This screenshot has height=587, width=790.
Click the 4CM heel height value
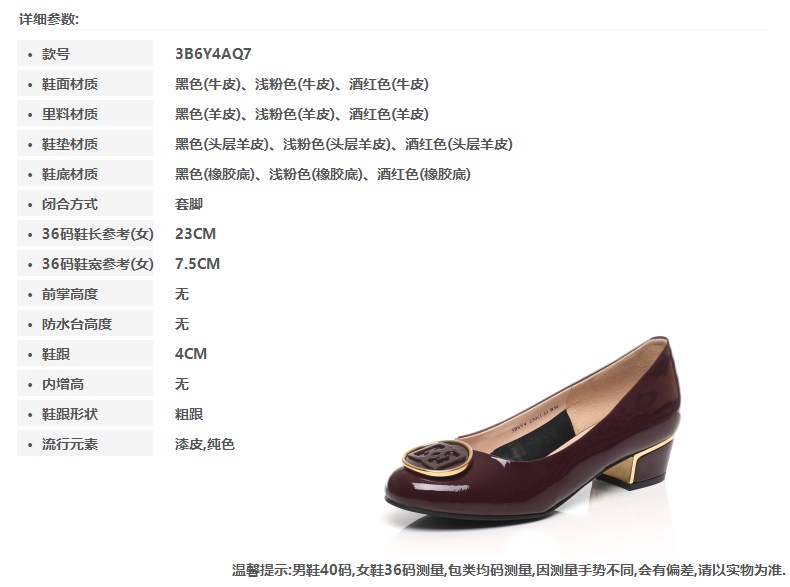[190, 354]
